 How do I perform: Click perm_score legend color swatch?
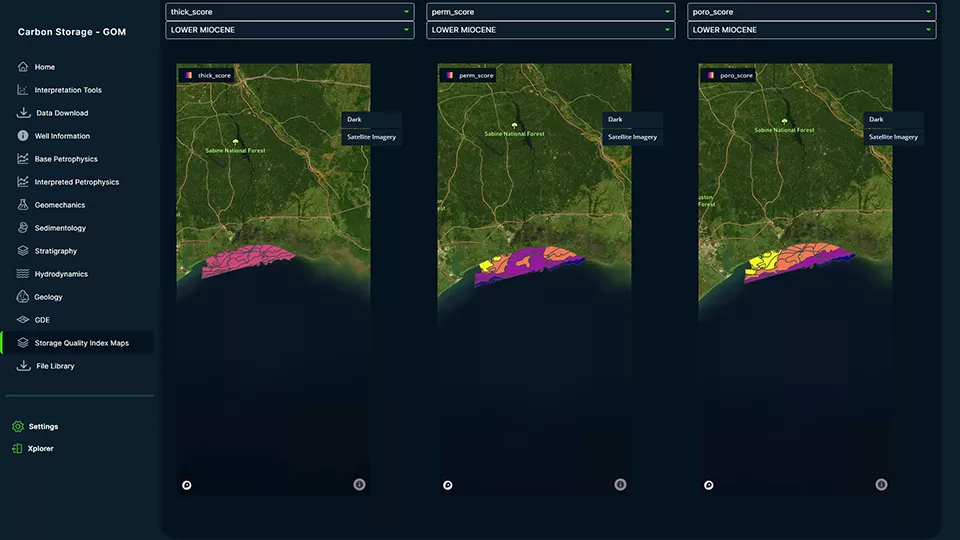449,75
